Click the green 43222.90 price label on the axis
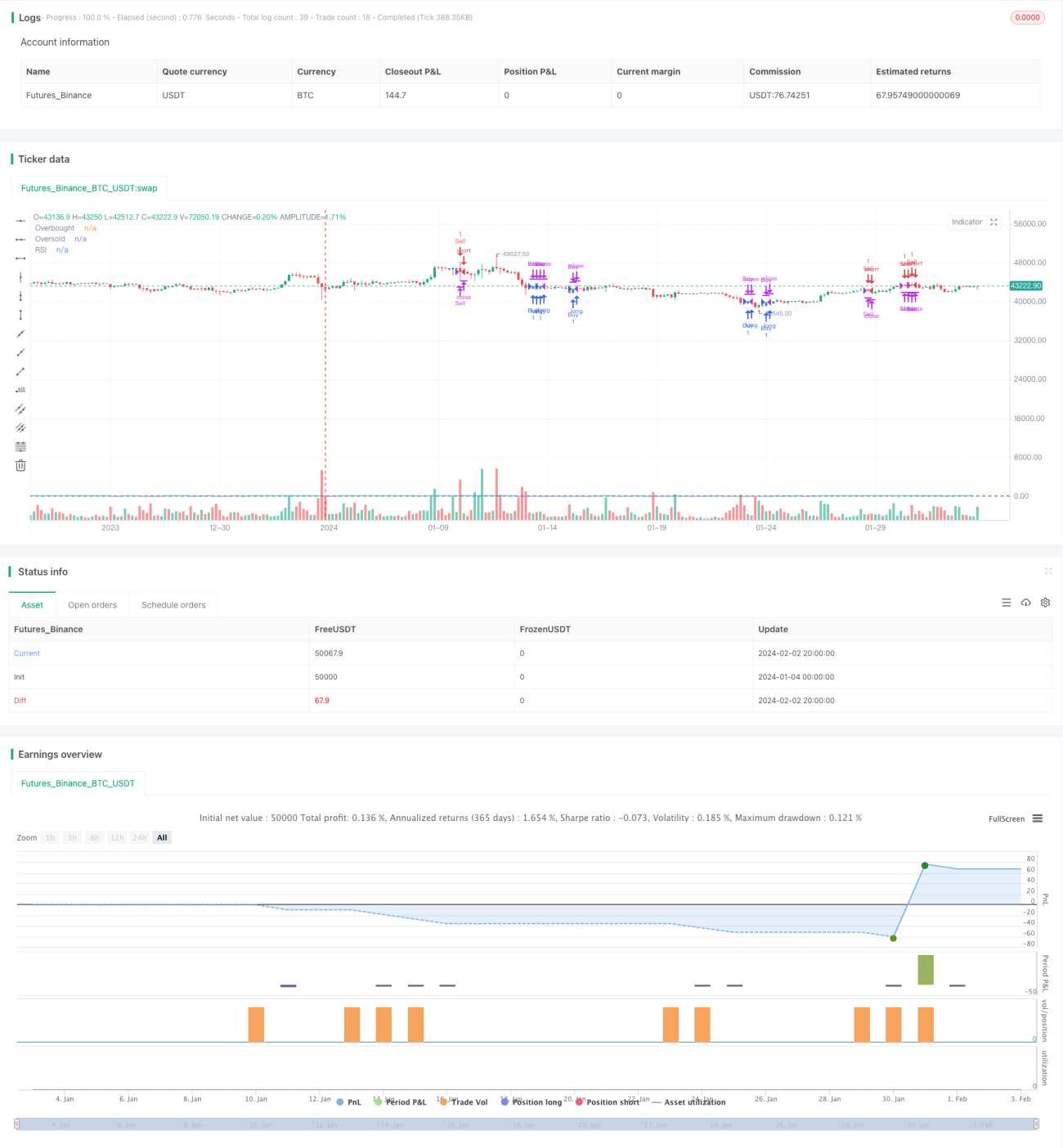Image resolution: width=1063 pixels, height=1148 pixels. [x=1026, y=285]
